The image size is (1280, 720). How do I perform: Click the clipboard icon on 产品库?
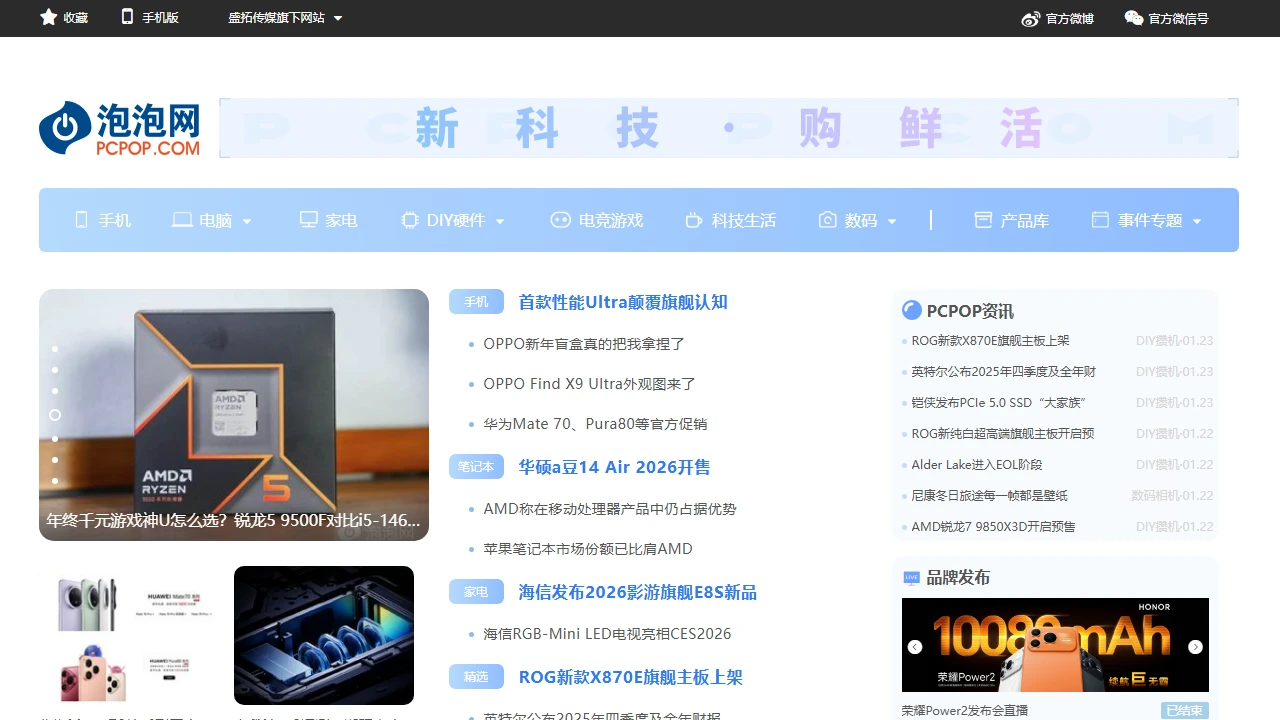982,220
